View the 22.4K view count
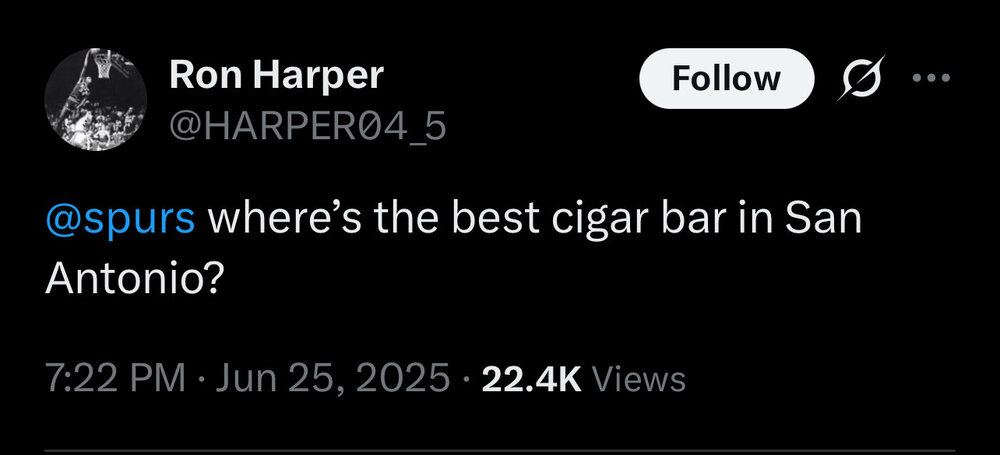The image size is (1000, 455). point(531,379)
